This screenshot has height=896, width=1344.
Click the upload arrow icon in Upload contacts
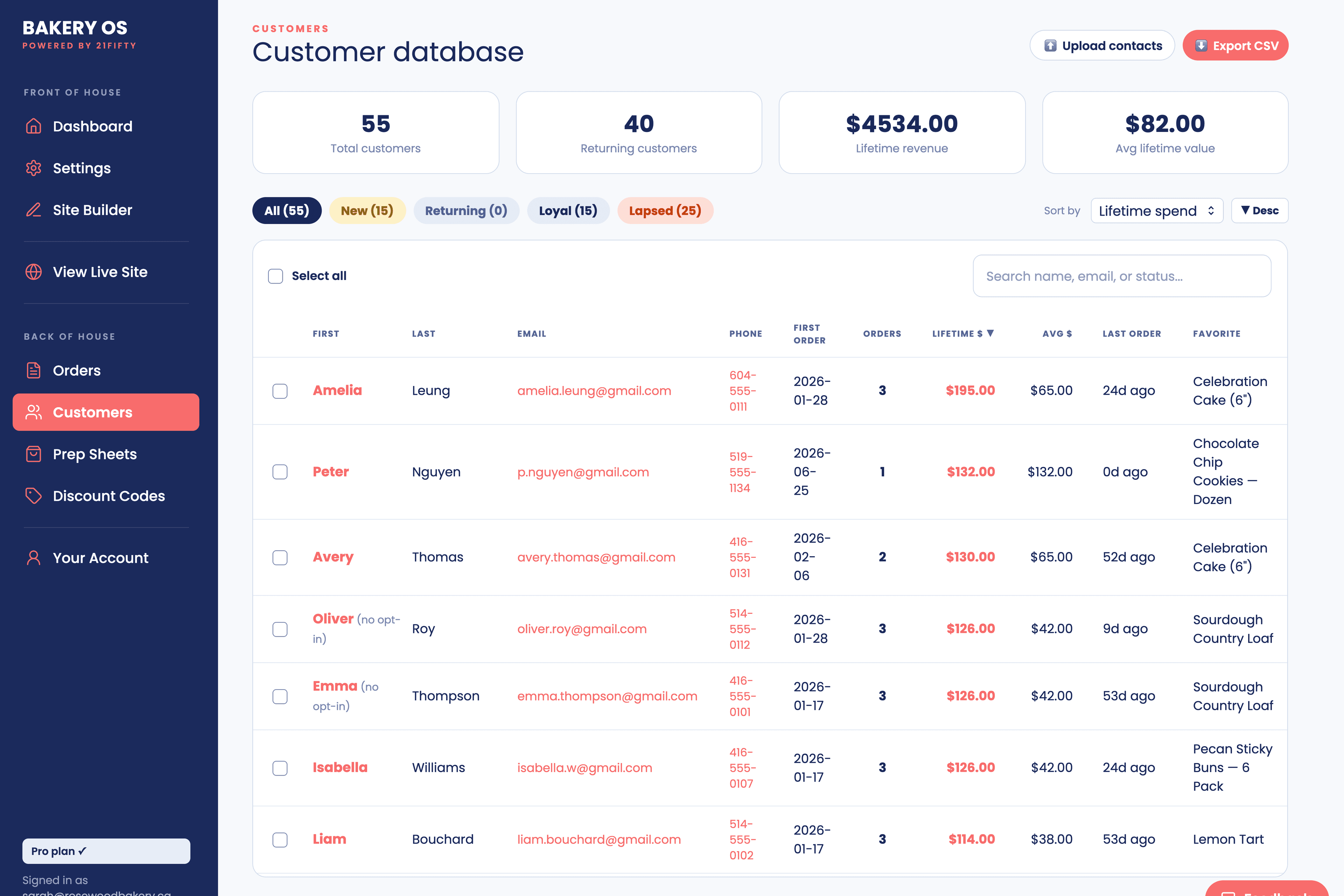(x=1050, y=46)
